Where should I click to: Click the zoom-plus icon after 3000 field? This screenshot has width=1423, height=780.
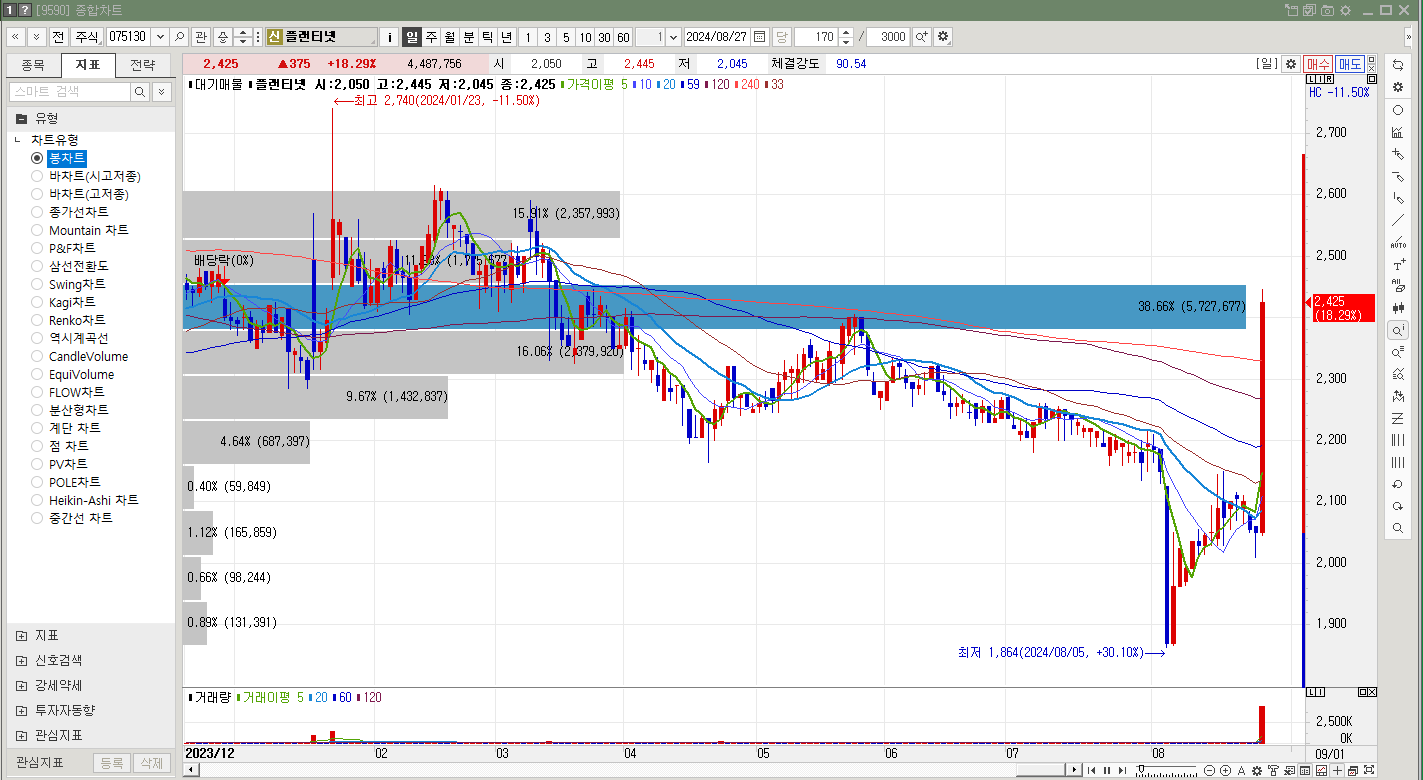pos(921,37)
